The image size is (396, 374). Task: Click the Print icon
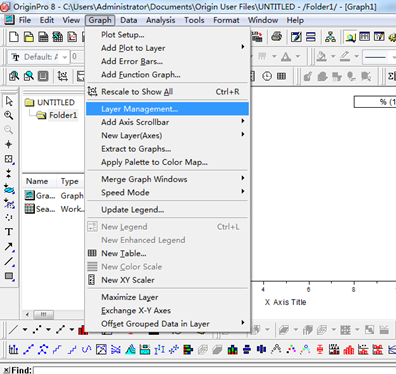pos(276,36)
